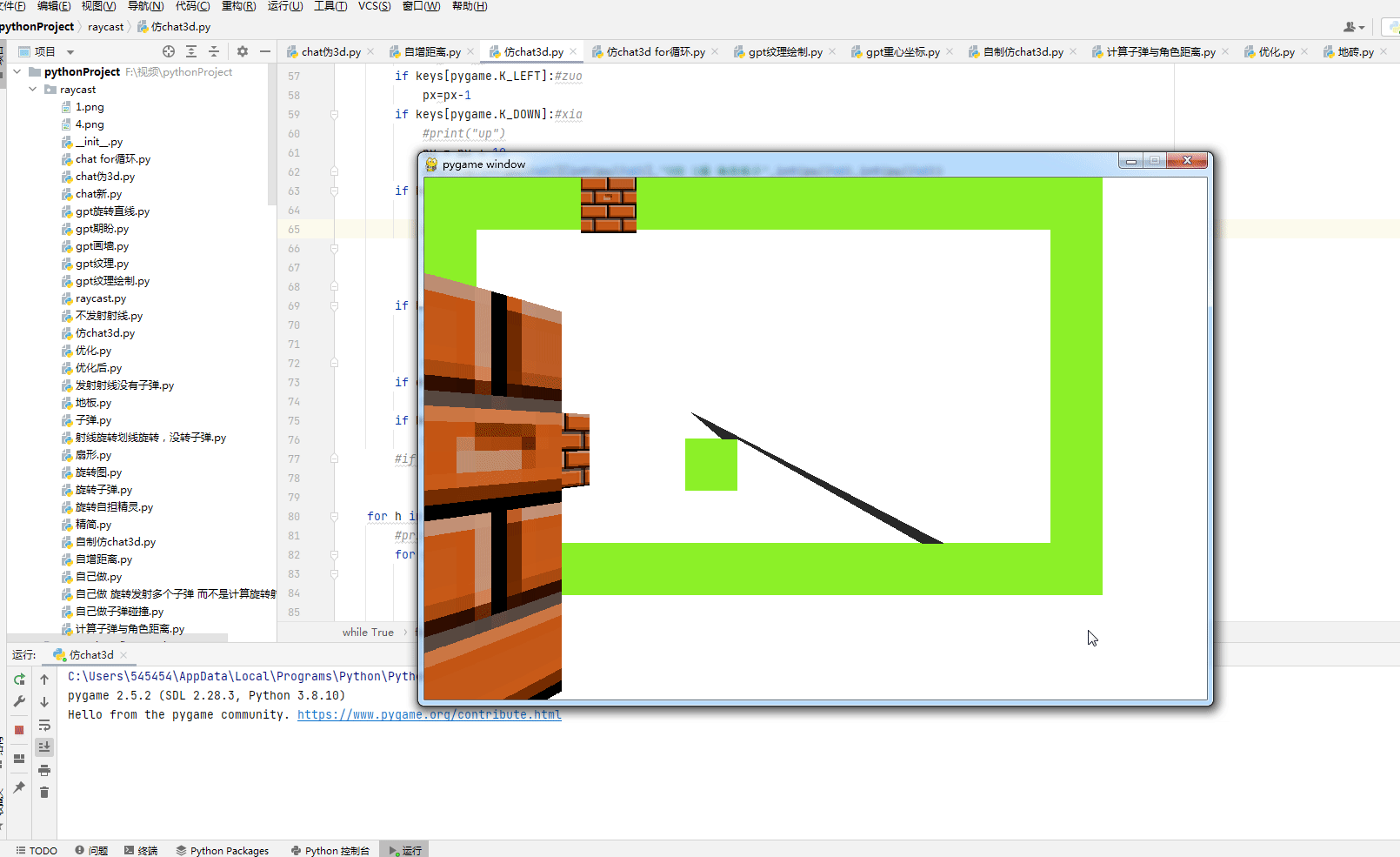
Task: Open the user account icon dropdown
Action: [x=1354, y=27]
